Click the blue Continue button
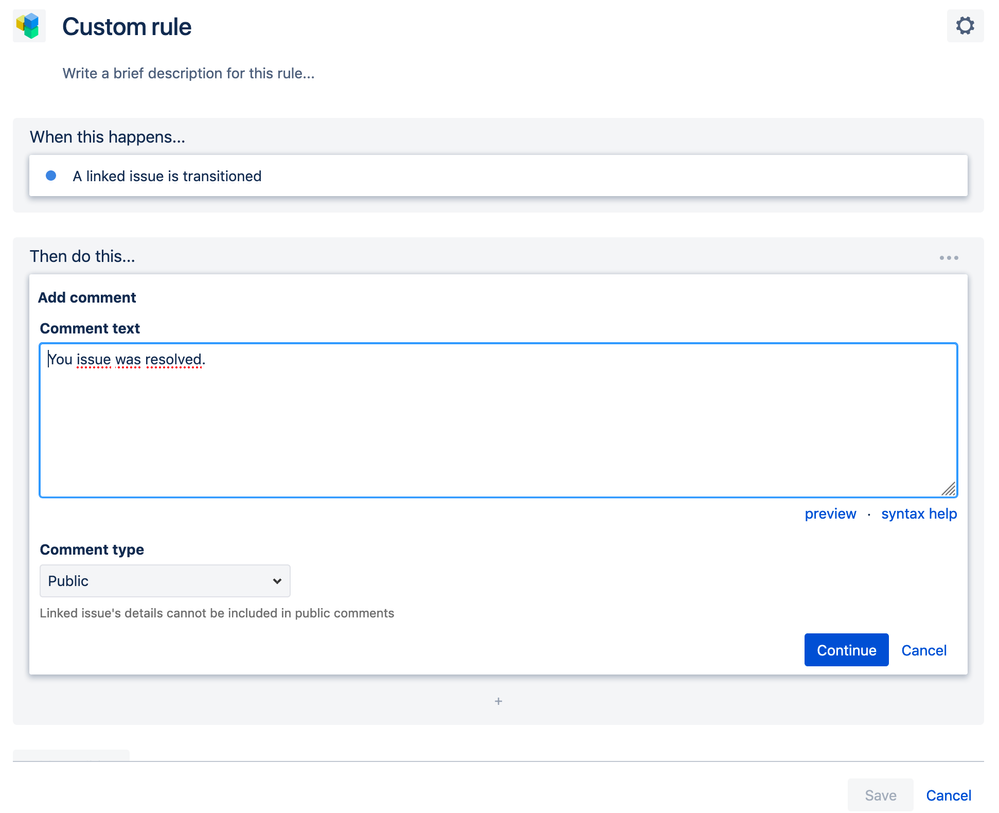 pos(846,650)
